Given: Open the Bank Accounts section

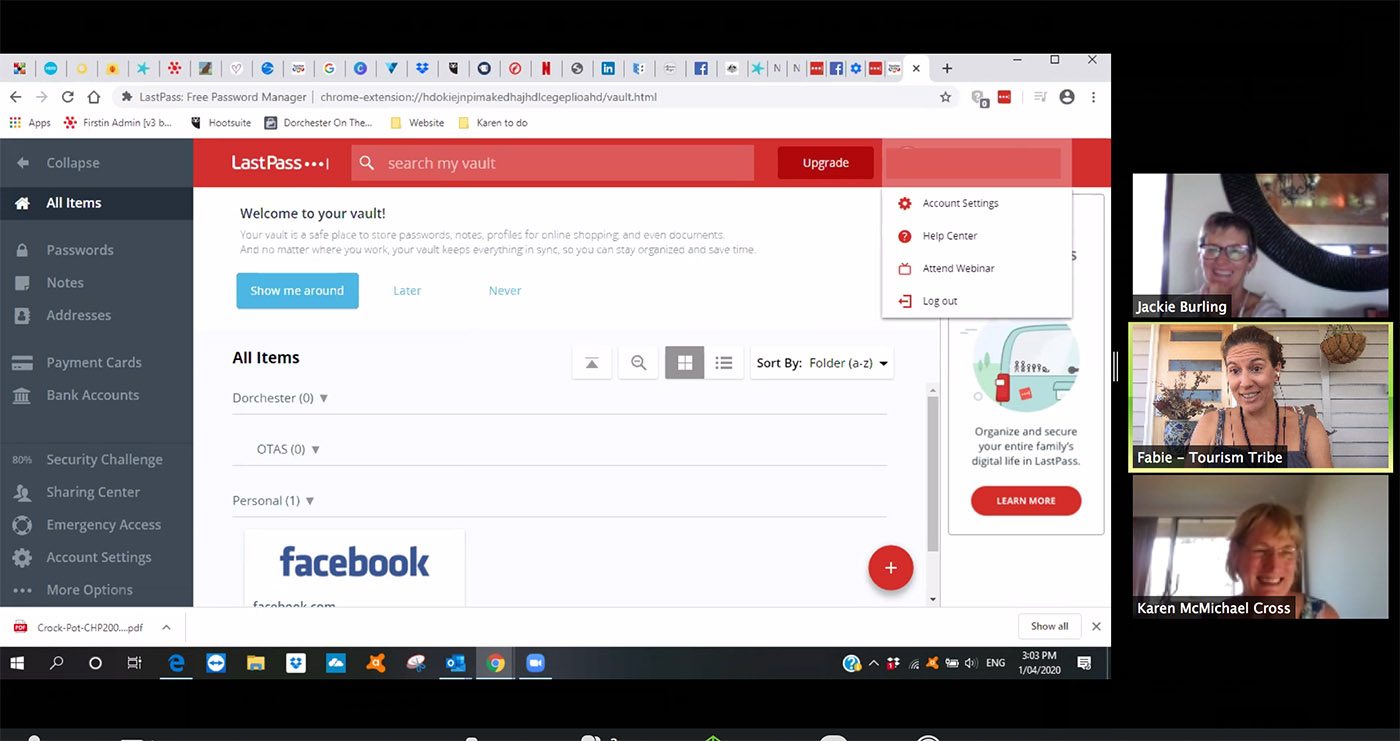Looking at the screenshot, I should coord(76,395).
